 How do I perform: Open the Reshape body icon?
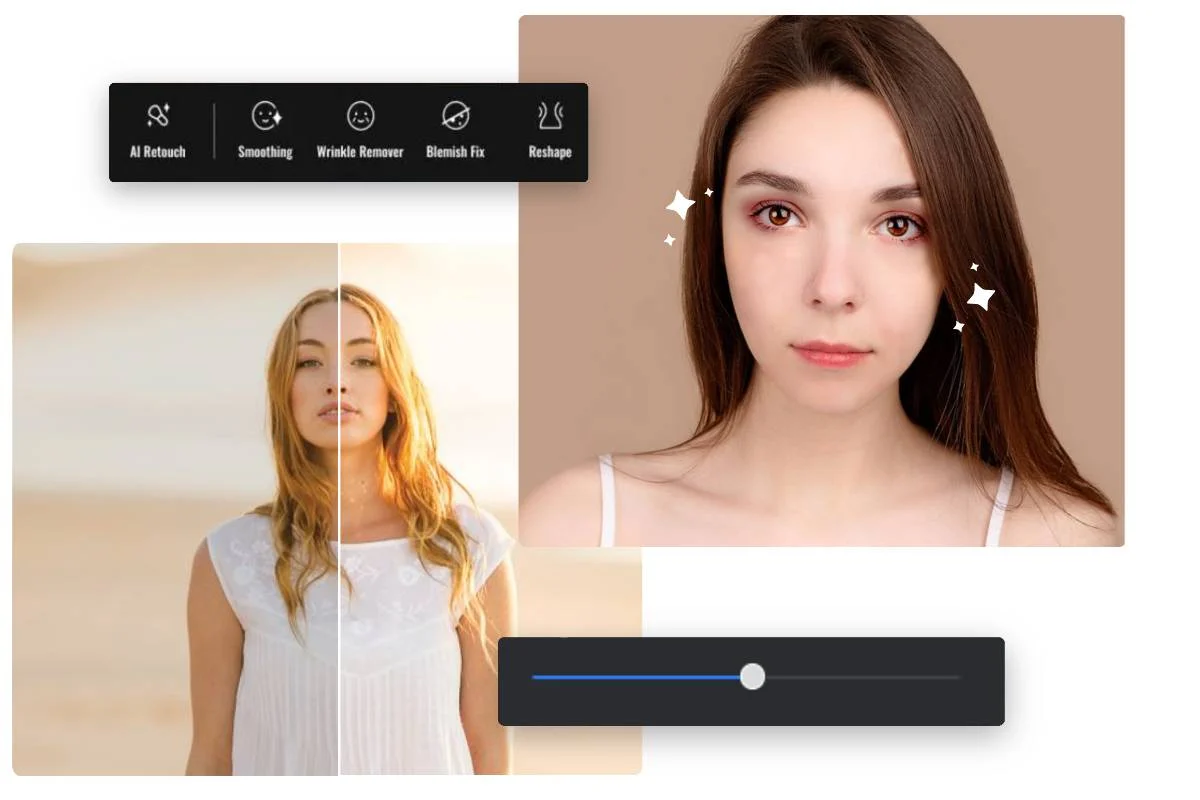(x=549, y=116)
